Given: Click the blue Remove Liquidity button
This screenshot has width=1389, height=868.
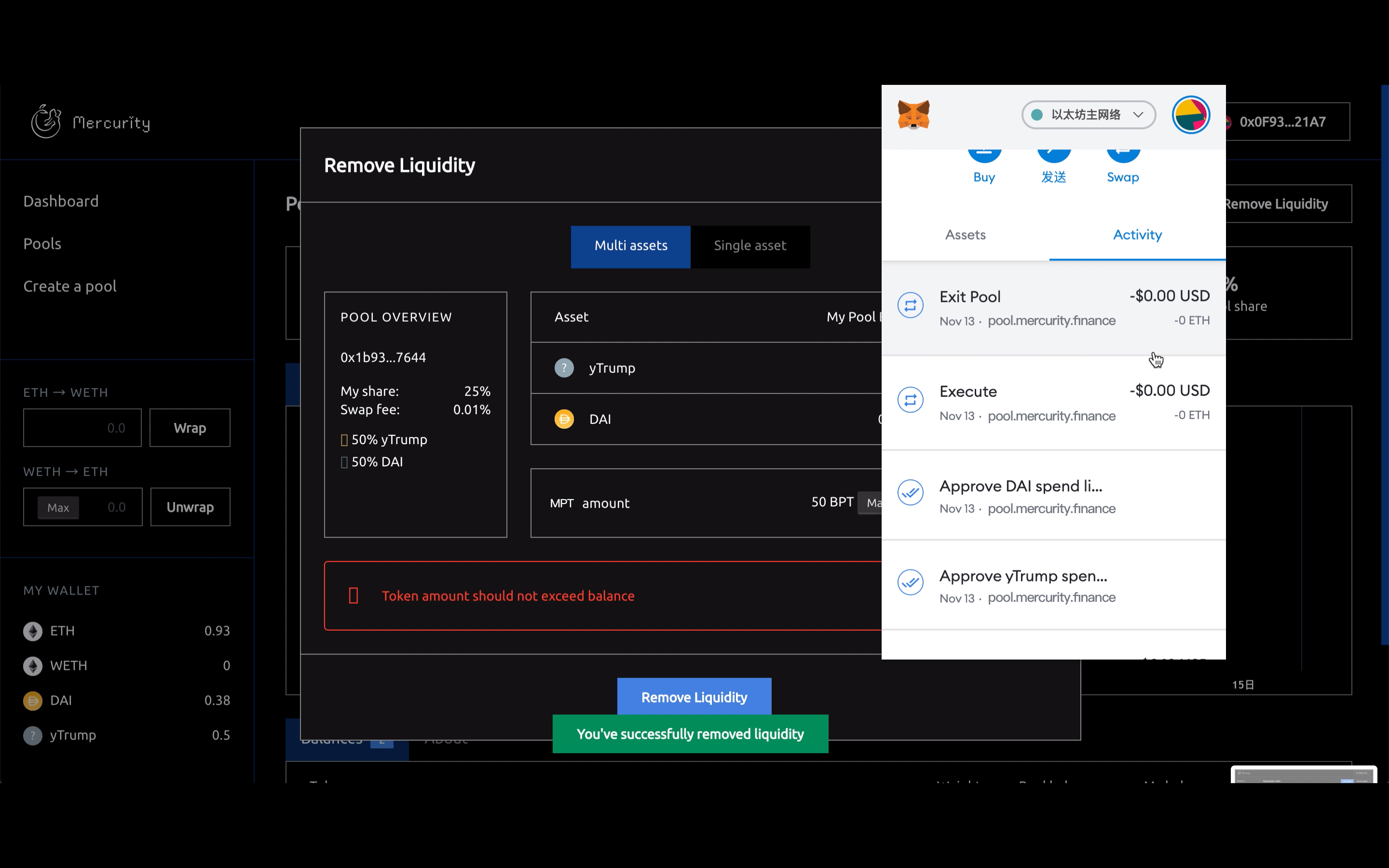Looking at the screenshot, I should [x=694, y=696].
